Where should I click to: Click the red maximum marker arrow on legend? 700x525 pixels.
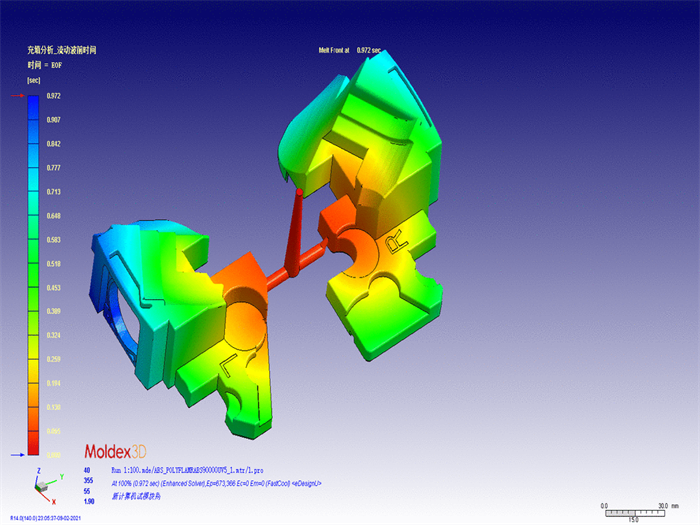point(18,96)
